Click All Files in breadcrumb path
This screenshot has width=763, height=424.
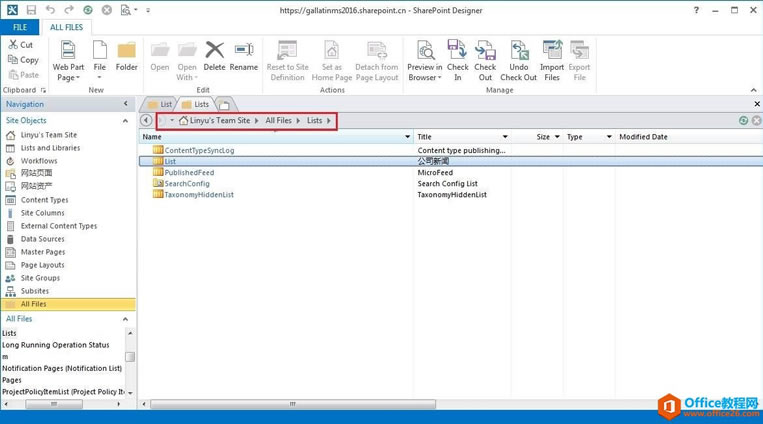click(279, 121)
